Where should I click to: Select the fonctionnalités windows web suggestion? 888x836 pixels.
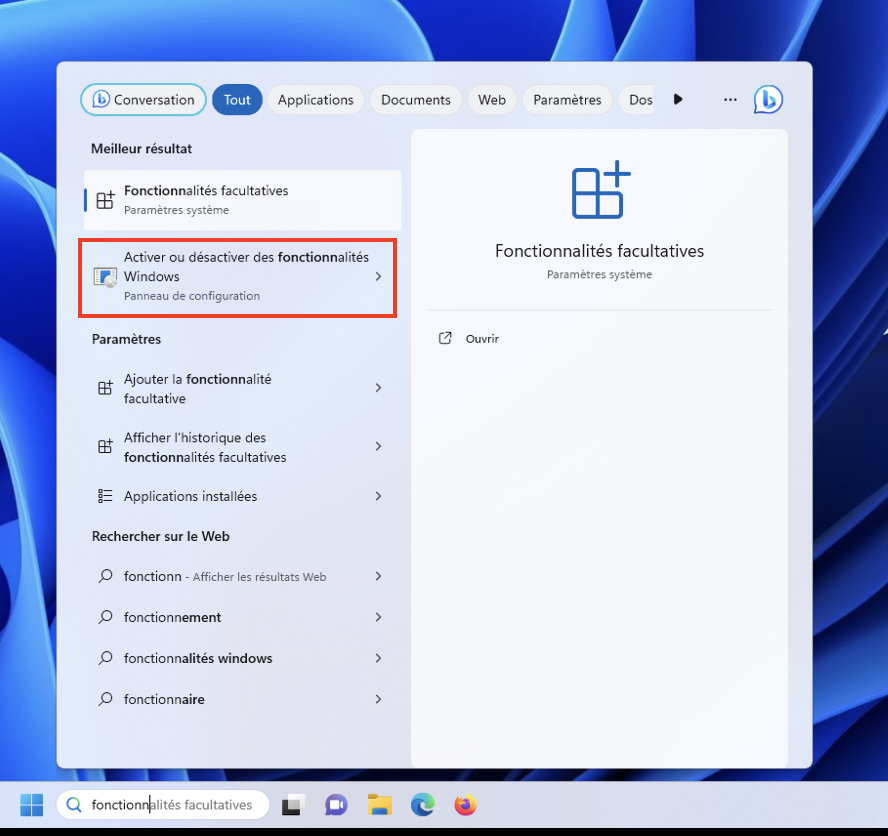coord(242,658)
